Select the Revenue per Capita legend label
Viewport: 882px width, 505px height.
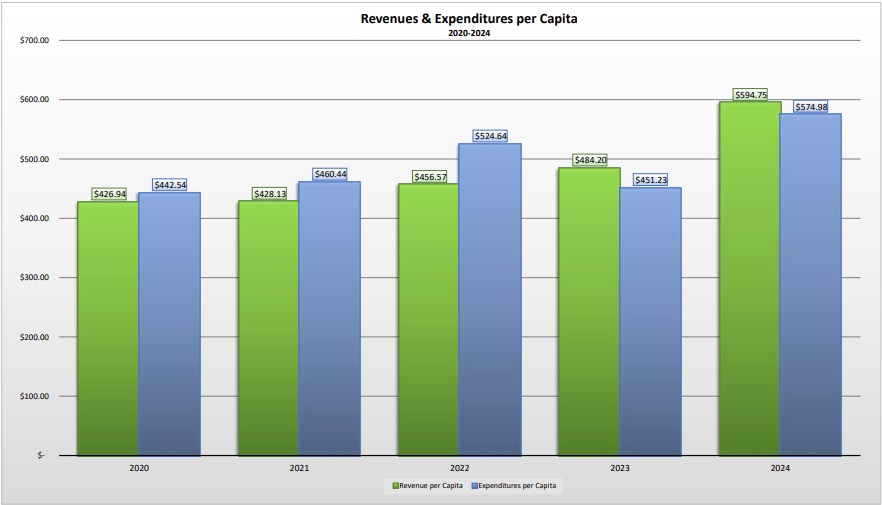[430, 486]
